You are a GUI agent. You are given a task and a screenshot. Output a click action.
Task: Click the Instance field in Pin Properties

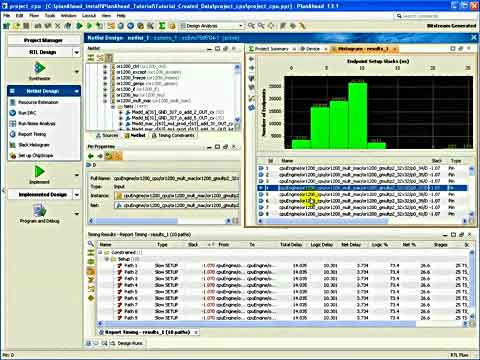tap(177, 196)
